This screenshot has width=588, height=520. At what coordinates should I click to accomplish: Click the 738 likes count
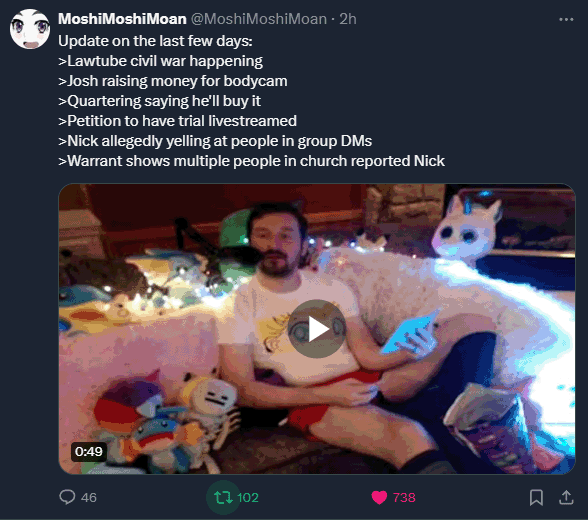404,498
